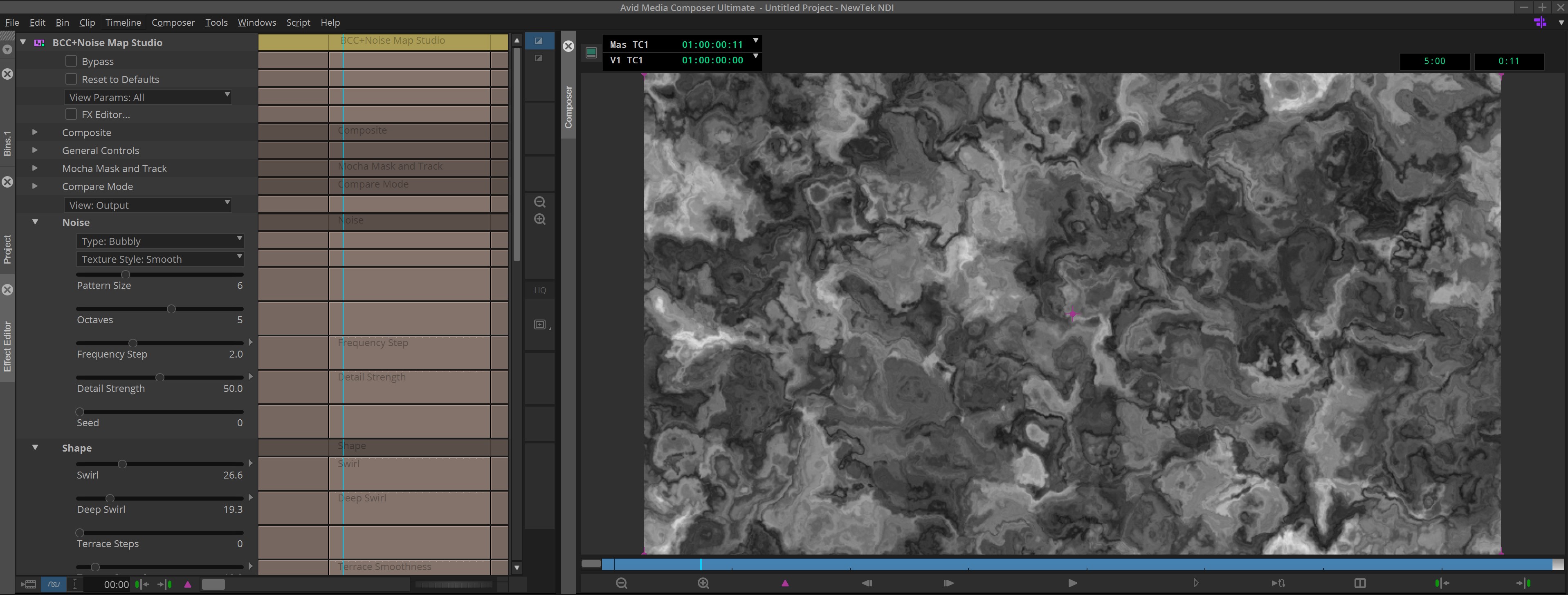This screenshot has height=595, width=1568.
Task: Open Mas TC1 timecode display menu
Action: click(x=755, y=41)
